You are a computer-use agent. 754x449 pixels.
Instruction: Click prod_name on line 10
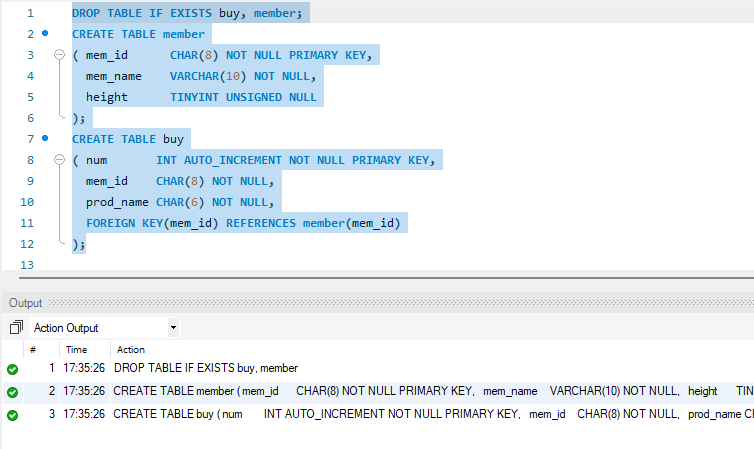[x=117, y=202]
